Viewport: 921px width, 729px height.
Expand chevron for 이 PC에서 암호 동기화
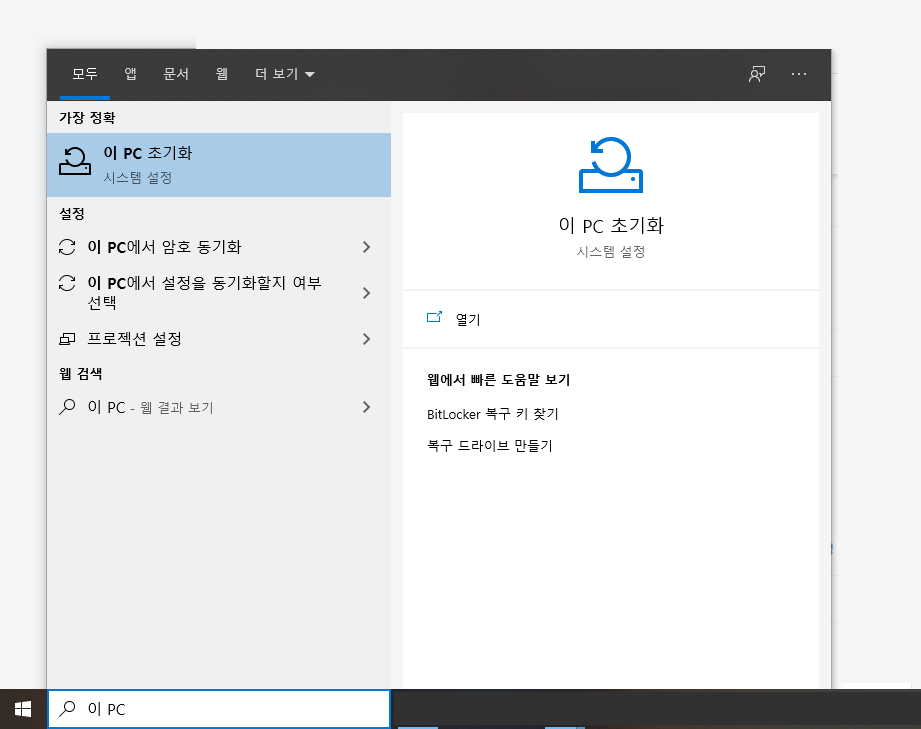tap(367, 247)
